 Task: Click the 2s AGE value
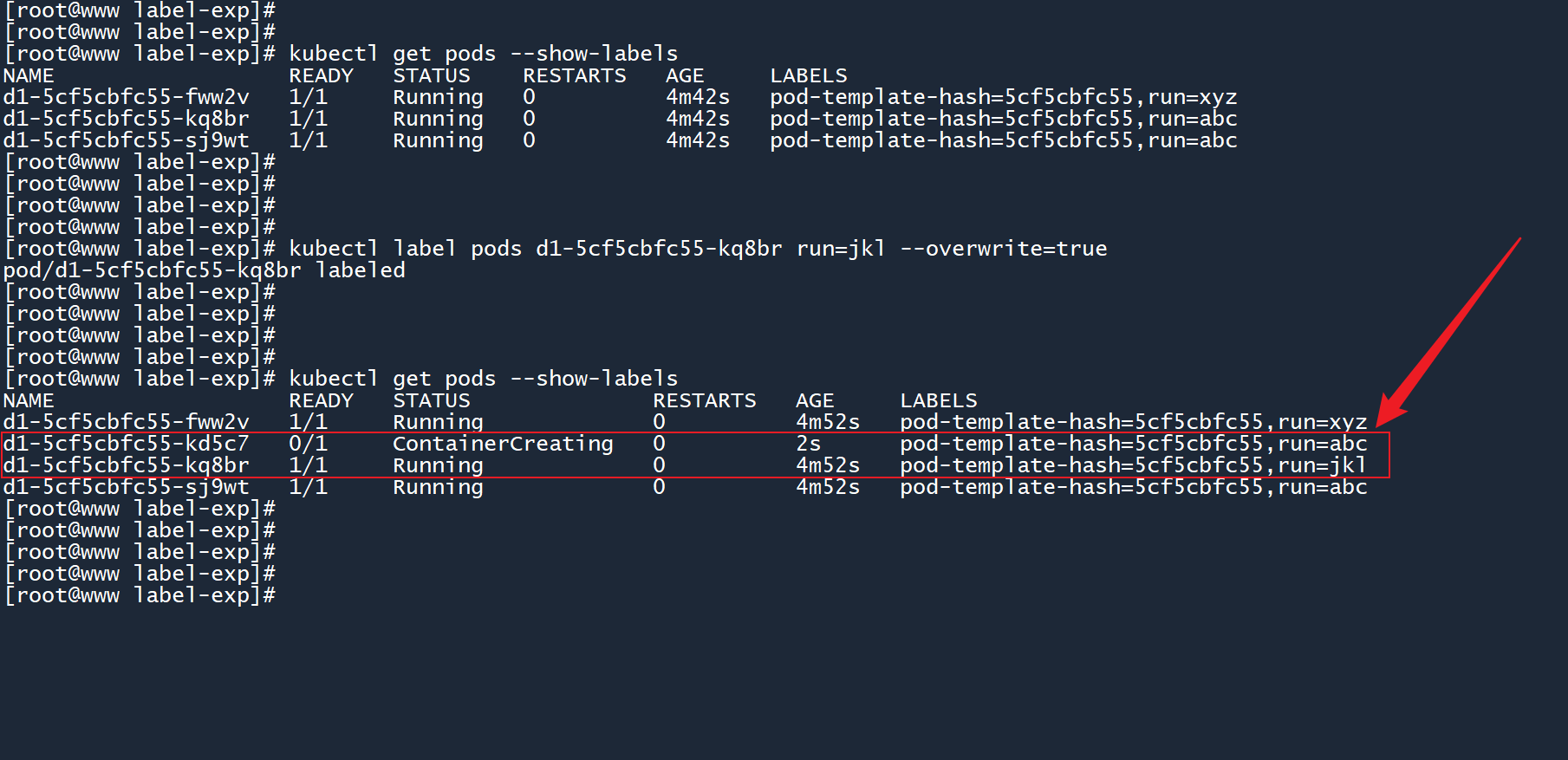[808, 444]
